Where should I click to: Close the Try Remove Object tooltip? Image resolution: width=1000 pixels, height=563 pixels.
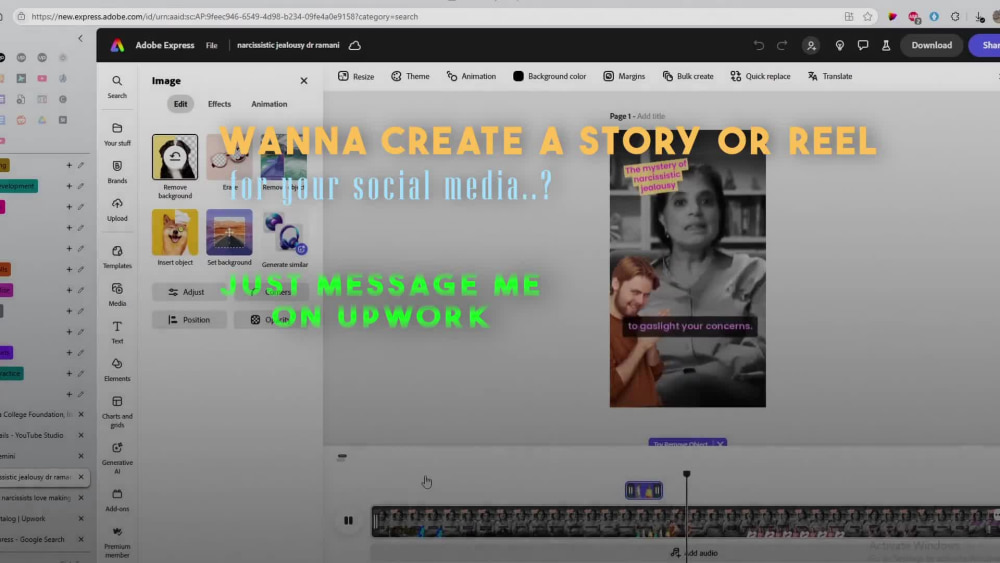point(720,444)
